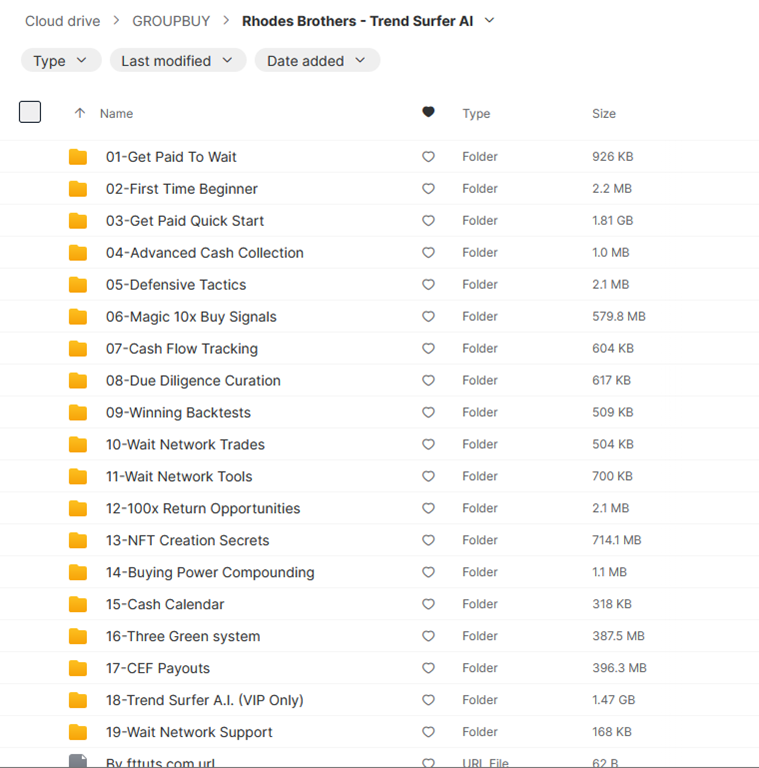
Task: Click the folder icon for 13-NFT Creation Secrets
Action: point(78,541)
